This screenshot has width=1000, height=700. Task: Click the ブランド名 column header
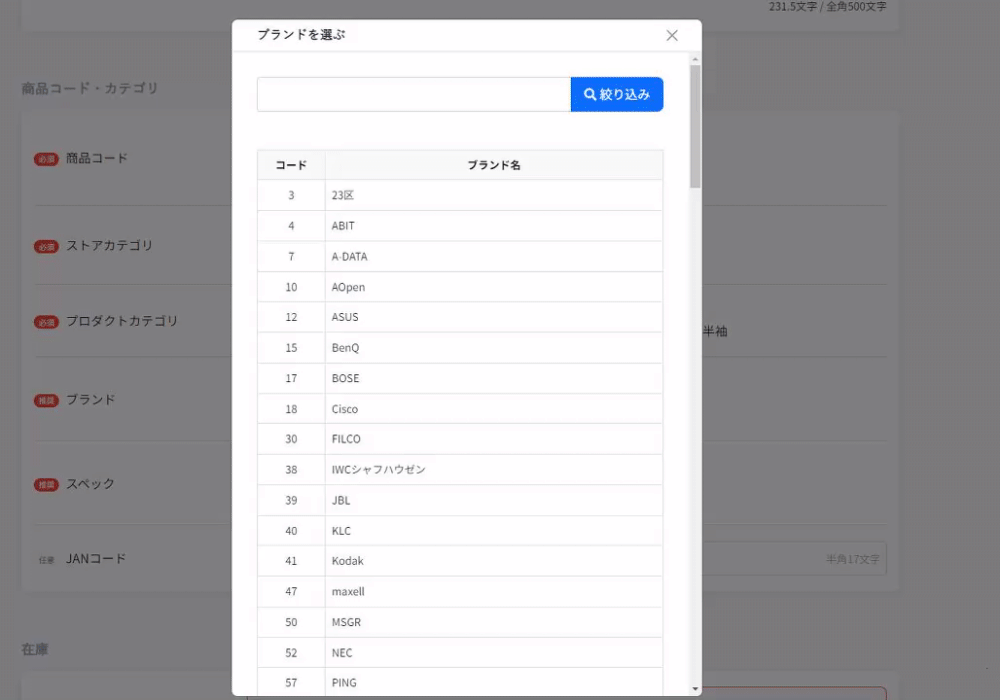tap(494, 165)
